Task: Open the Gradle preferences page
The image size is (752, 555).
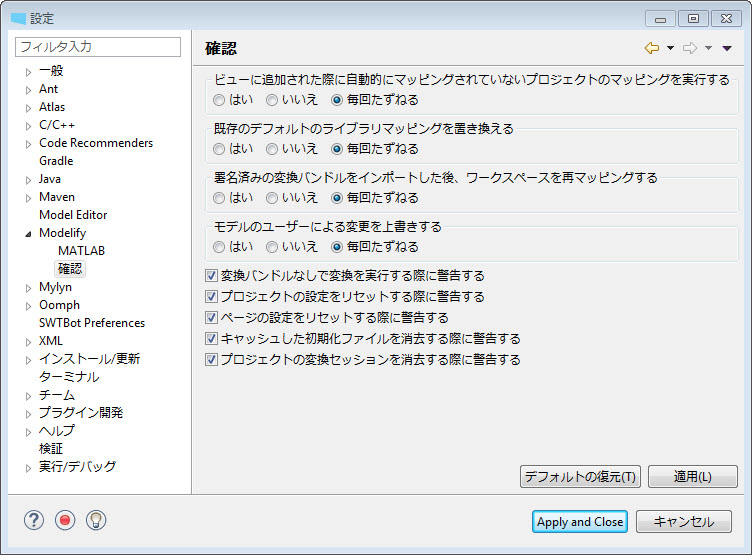Action: click(56, 161)
